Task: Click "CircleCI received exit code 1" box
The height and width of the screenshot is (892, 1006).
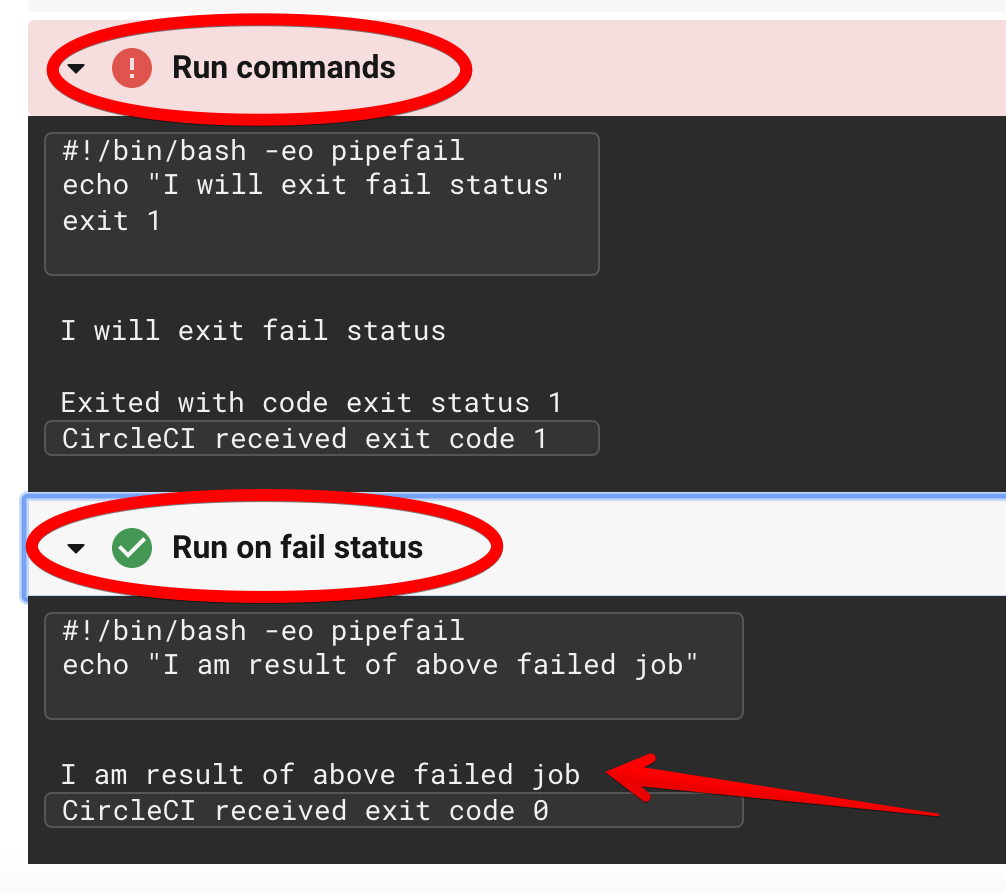Action: pyautogui.click(x=321, y=439)
